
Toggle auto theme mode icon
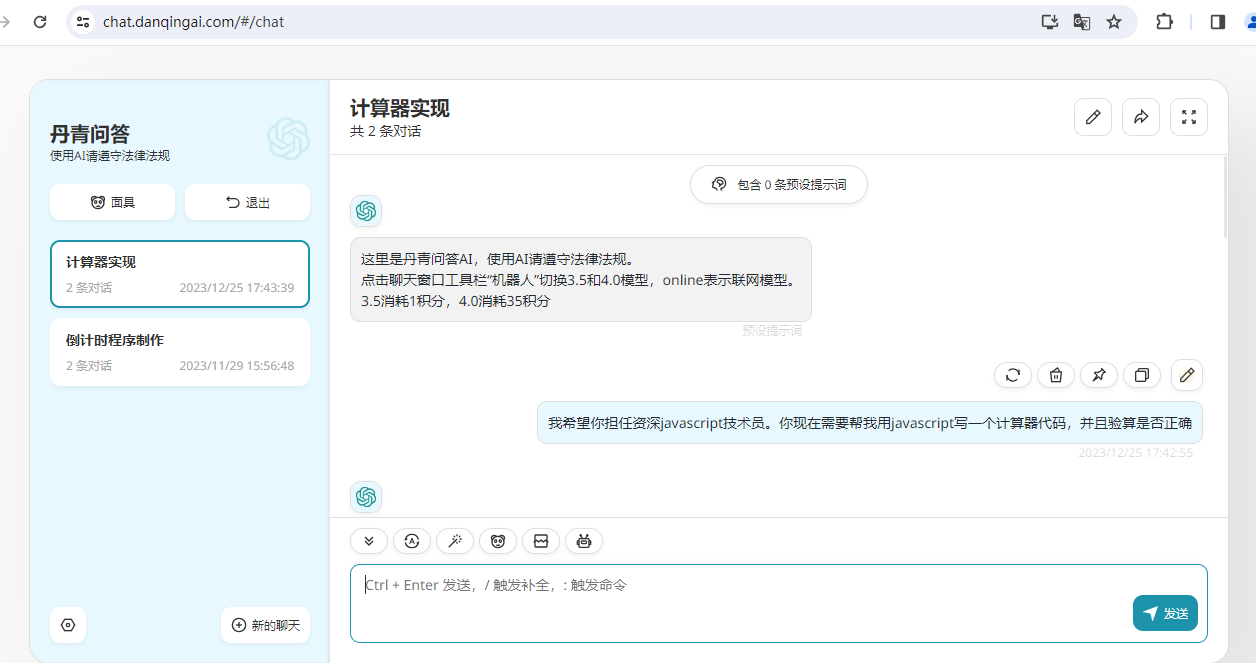412,541
